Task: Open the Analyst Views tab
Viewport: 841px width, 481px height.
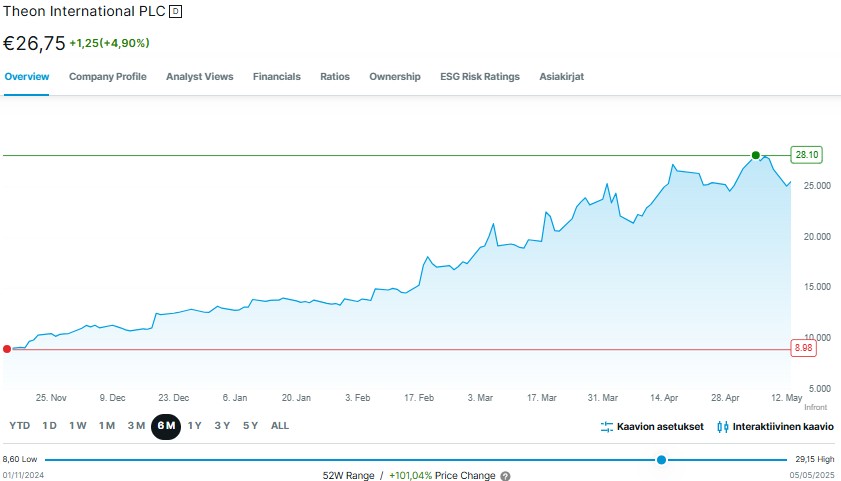Action: coord(200,77)
